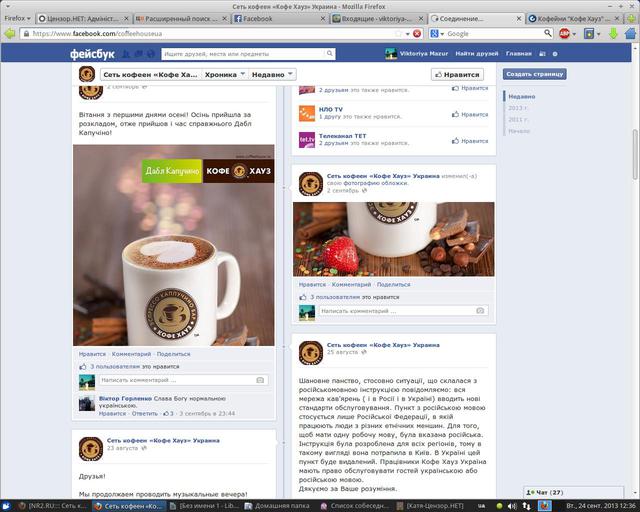The height and width of the screenshot is (512, 640).
Task: Like Віктор Горленко's comment
Action: click(x=112, y=414)
